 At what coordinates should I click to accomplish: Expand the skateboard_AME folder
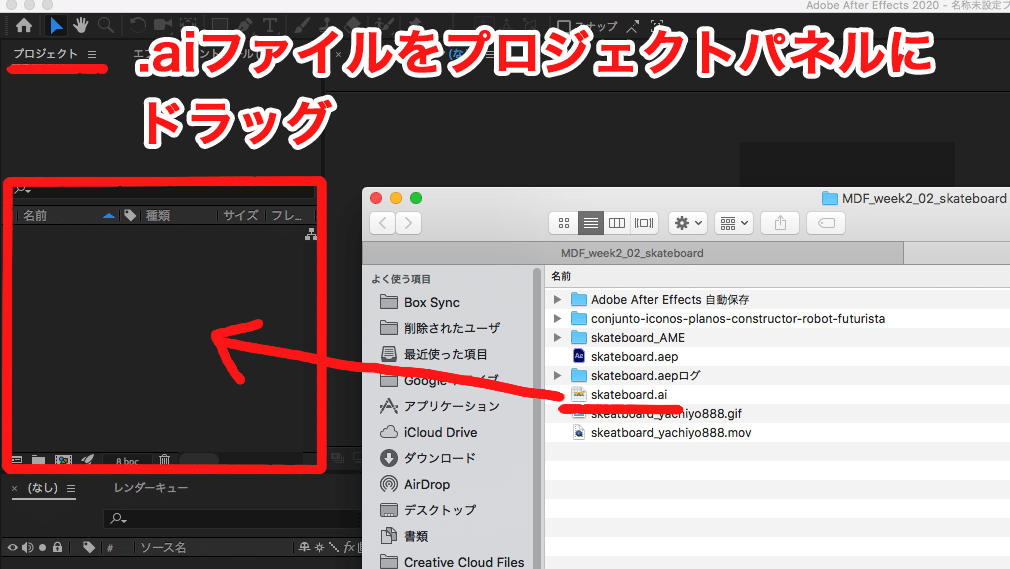[557, 338]
